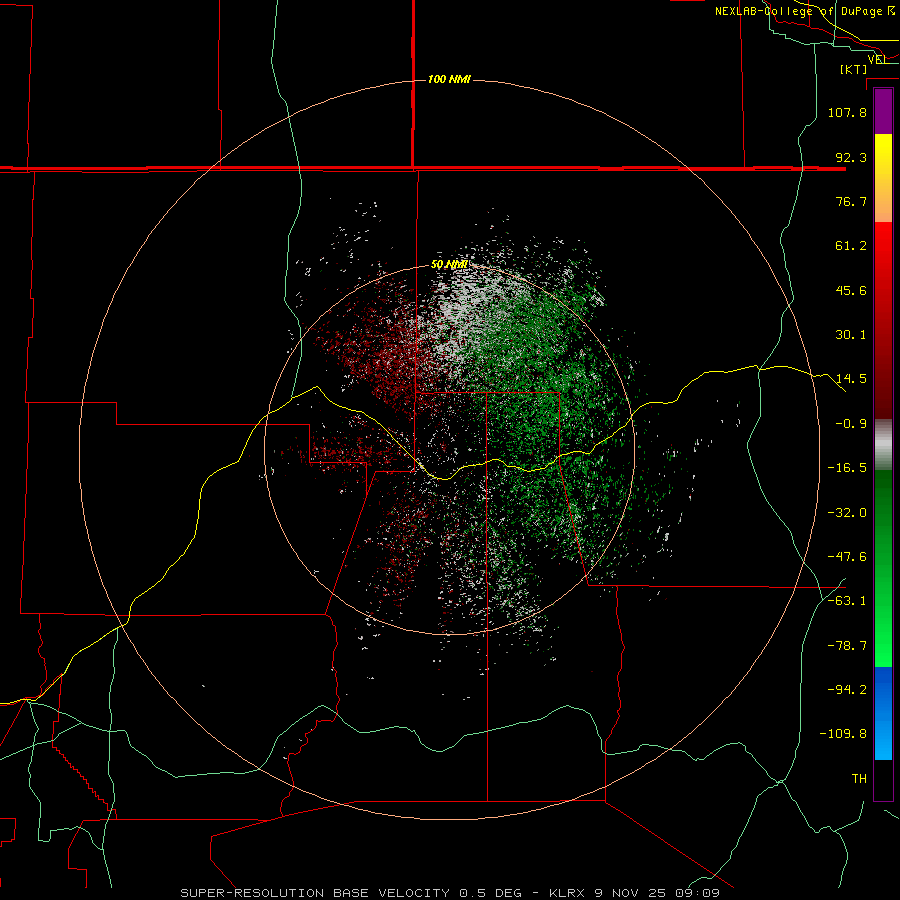Click the "[KT]" units label
900x900 pixels.
tap(854, 69)
